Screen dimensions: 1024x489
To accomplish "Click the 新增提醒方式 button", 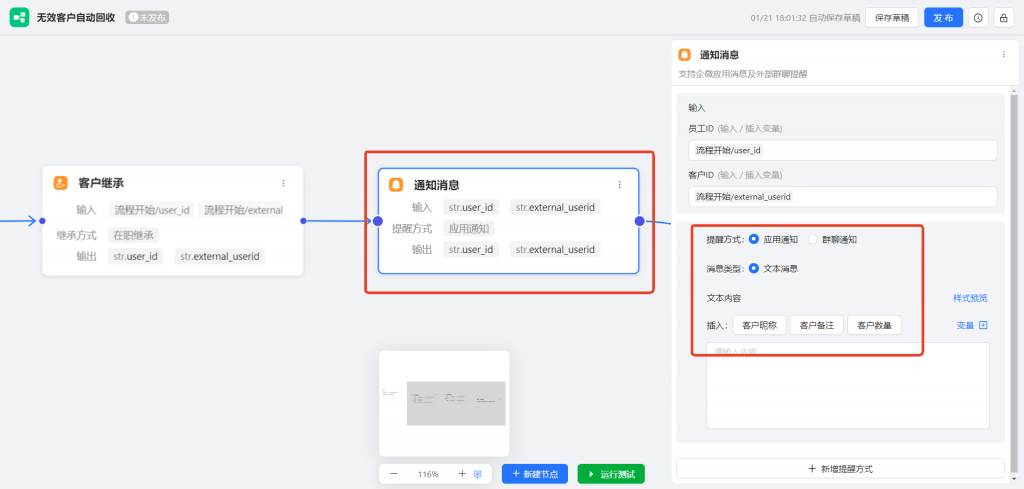I will (x=840, y=469).
